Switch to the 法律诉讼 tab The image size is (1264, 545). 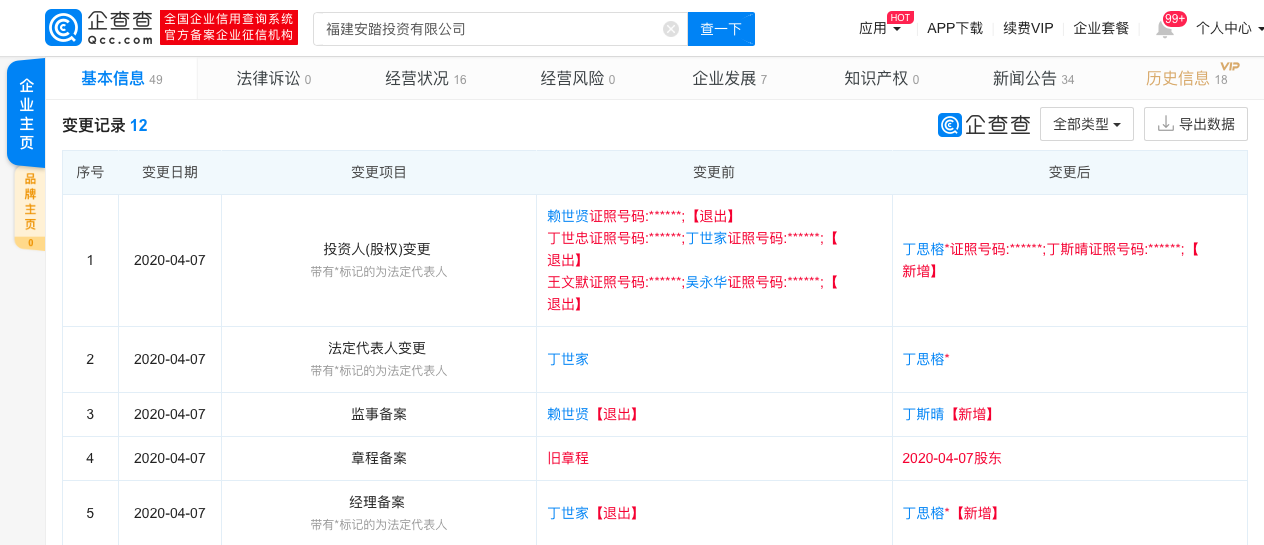[x=274, y=79]
